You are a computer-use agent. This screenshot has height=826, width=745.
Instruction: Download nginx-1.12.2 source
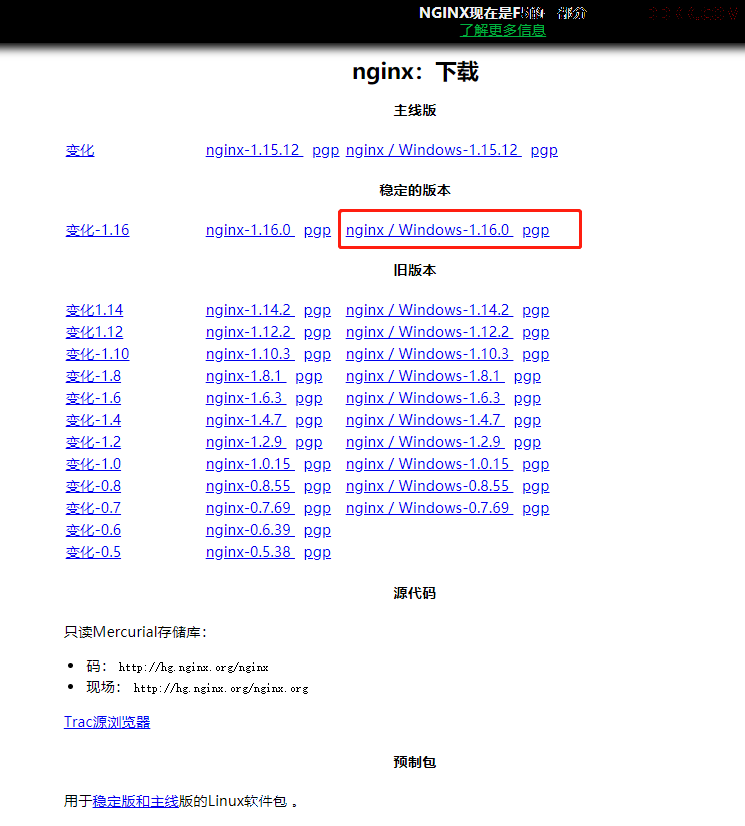(250, 332)
